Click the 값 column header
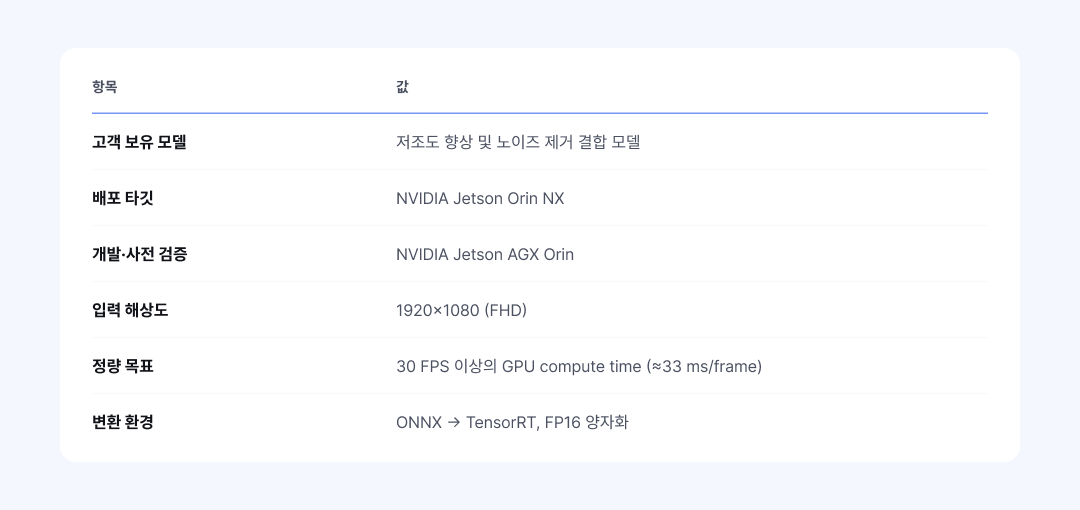1080x510 pixels. tap(402, 88)
